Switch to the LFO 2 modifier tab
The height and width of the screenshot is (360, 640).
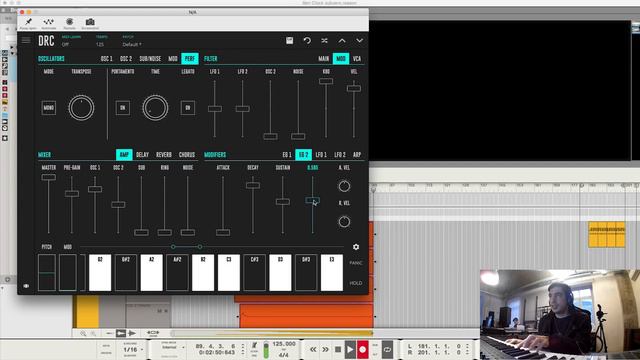pyautogui.click(x=340, y=155)
